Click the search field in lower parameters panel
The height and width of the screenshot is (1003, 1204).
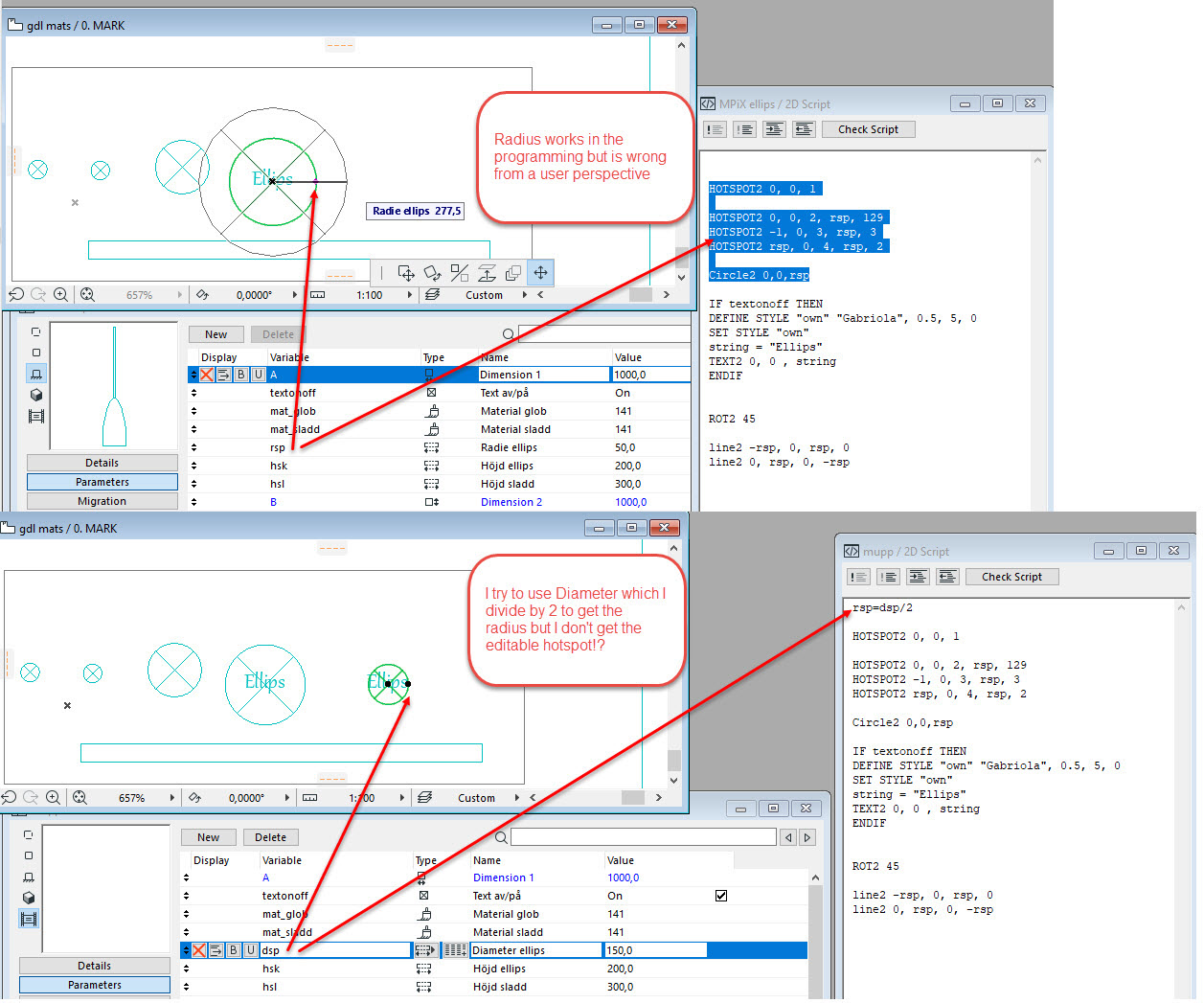pos(643,837)
